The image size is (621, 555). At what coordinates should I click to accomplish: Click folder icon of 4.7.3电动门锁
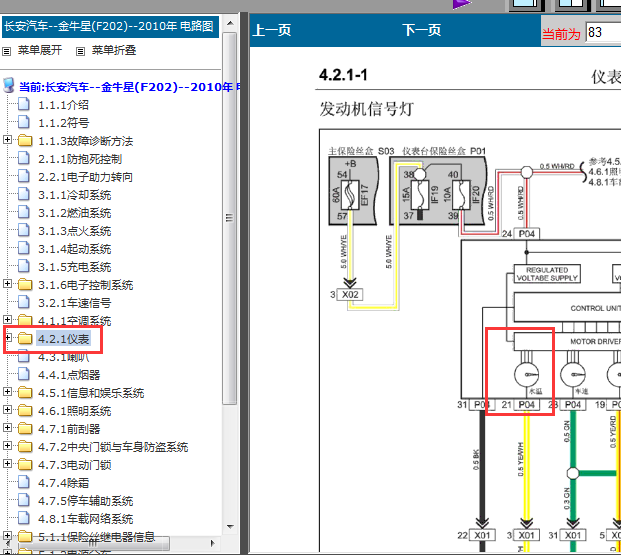click(25, 465)
